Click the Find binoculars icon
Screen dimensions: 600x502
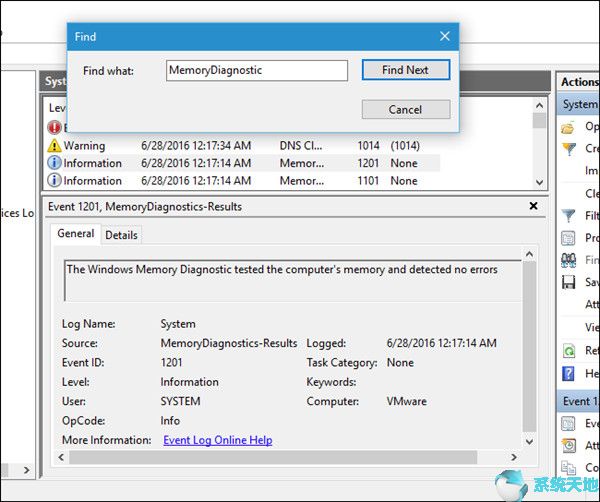point(568,260)
